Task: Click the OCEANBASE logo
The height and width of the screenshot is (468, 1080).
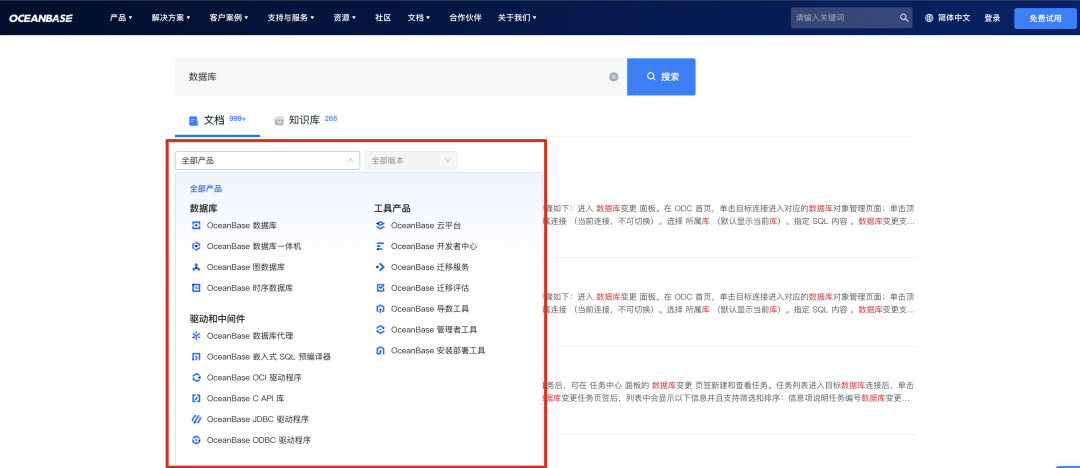Action: (41, 18)
